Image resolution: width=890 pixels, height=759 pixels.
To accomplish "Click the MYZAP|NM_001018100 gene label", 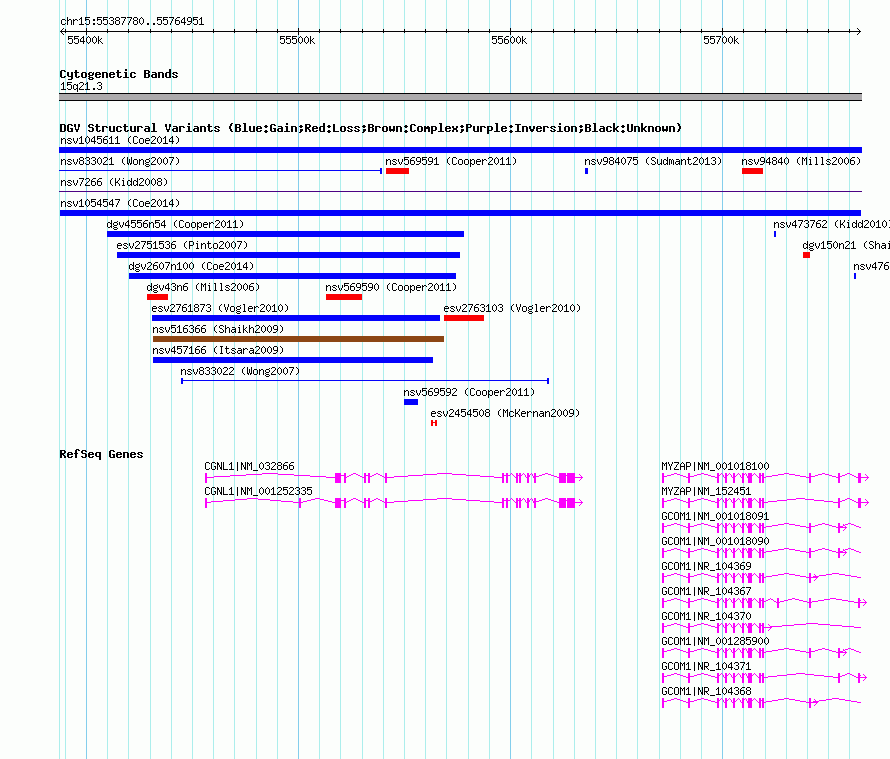I will click(715, 467).
